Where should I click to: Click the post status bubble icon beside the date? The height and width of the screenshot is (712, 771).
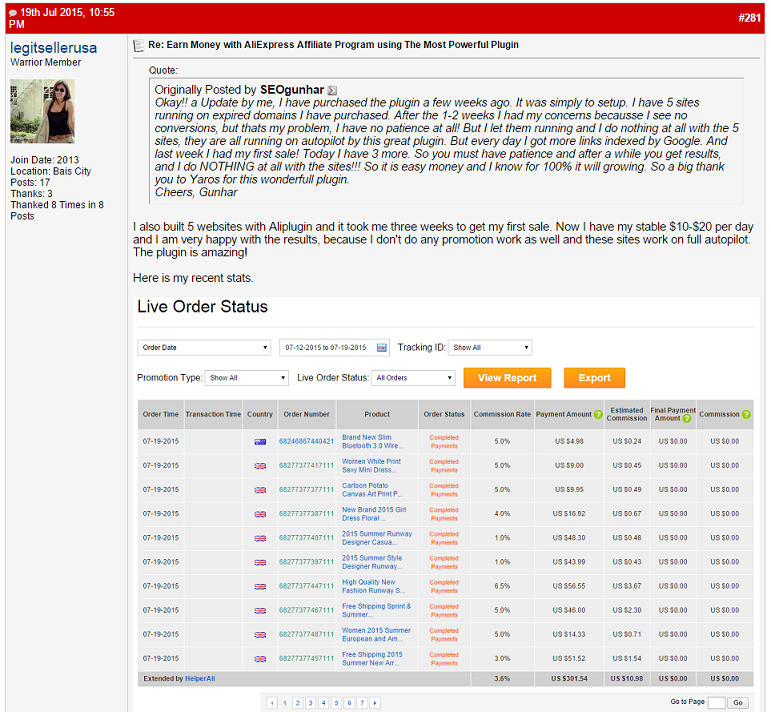tap(13, 13)
